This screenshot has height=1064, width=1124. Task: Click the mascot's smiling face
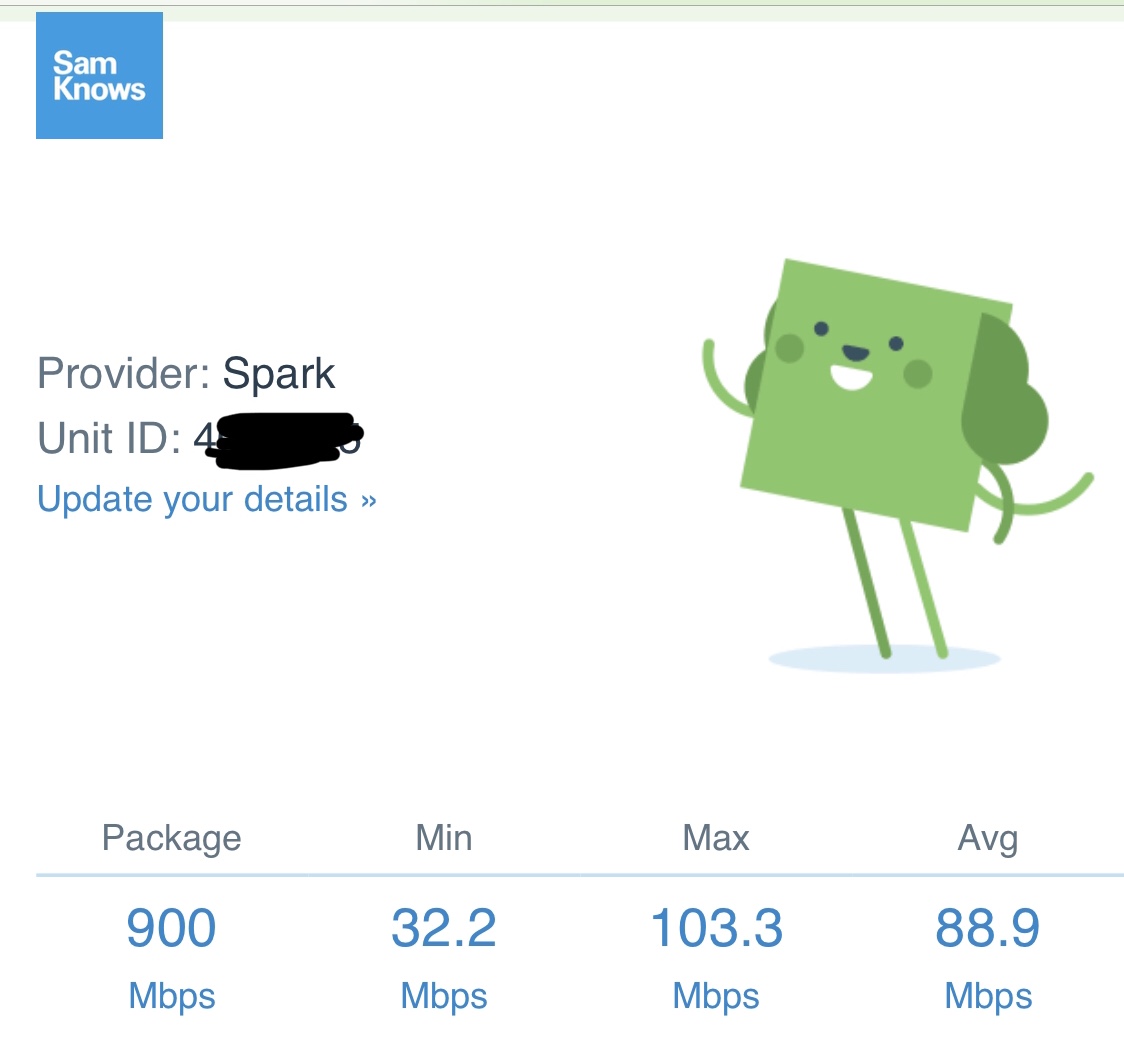(854, 357)
